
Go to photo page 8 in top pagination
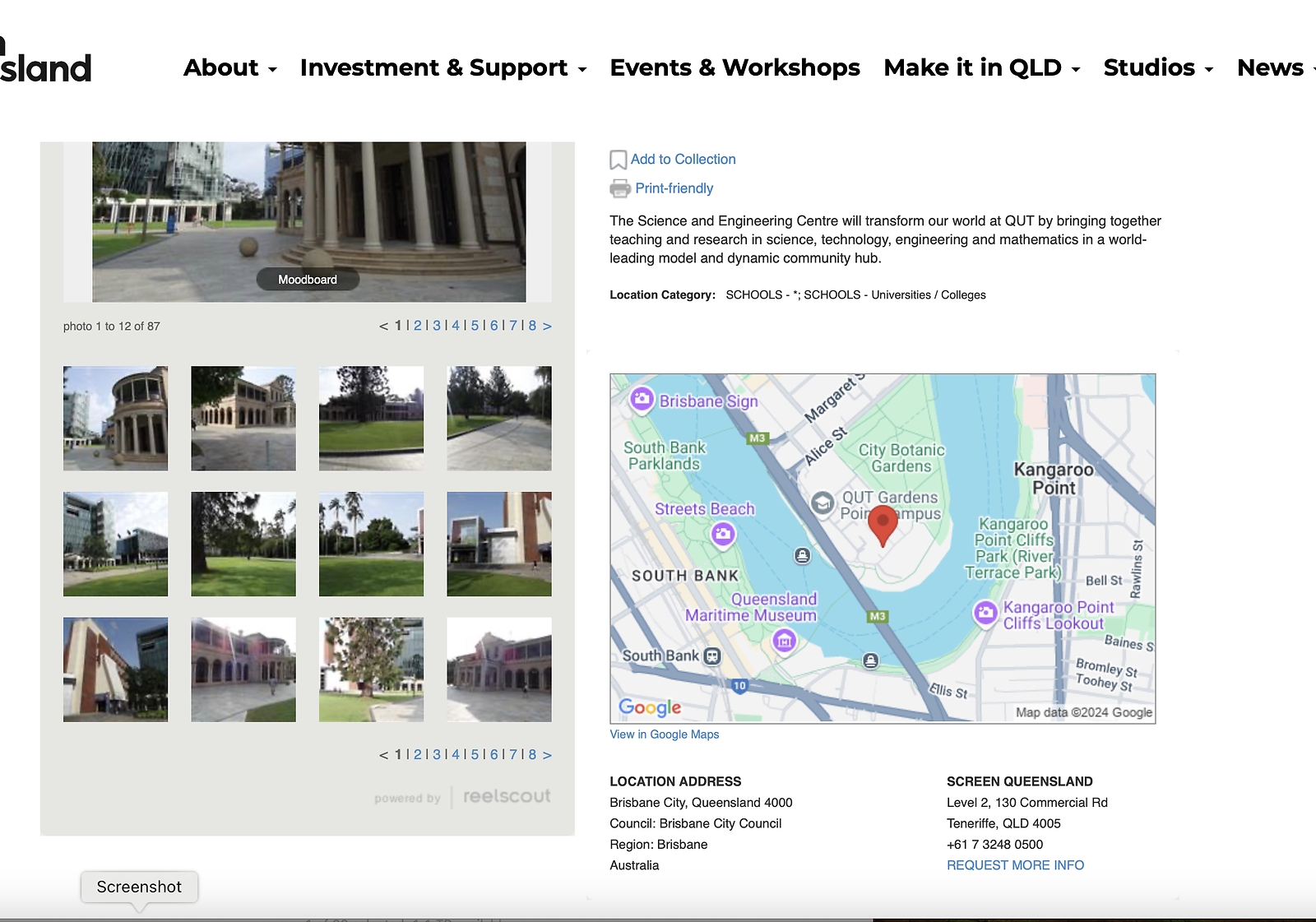click(x=532, y=326)
